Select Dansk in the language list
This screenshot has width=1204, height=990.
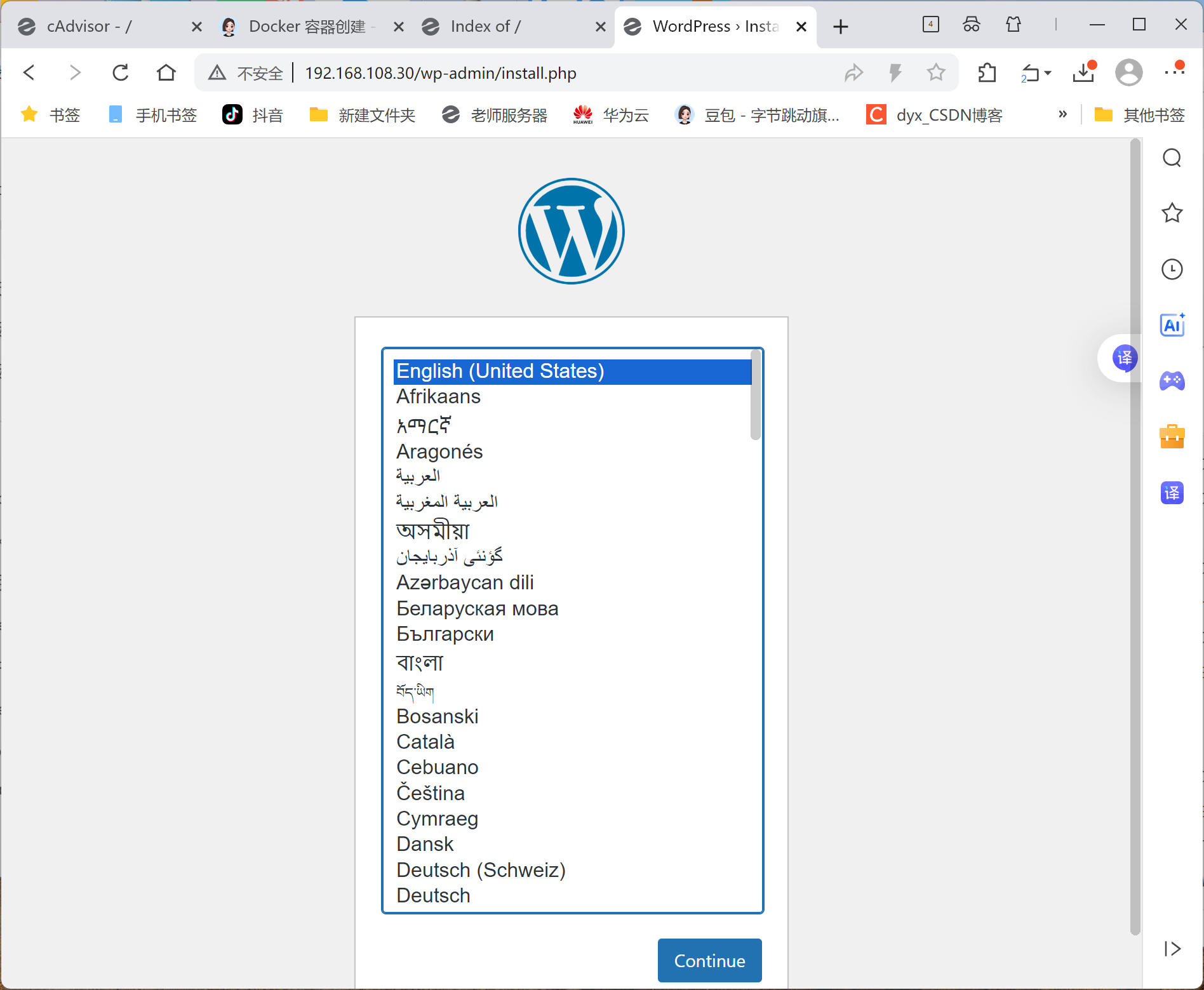pyautogui.click(x=572, y=844)
